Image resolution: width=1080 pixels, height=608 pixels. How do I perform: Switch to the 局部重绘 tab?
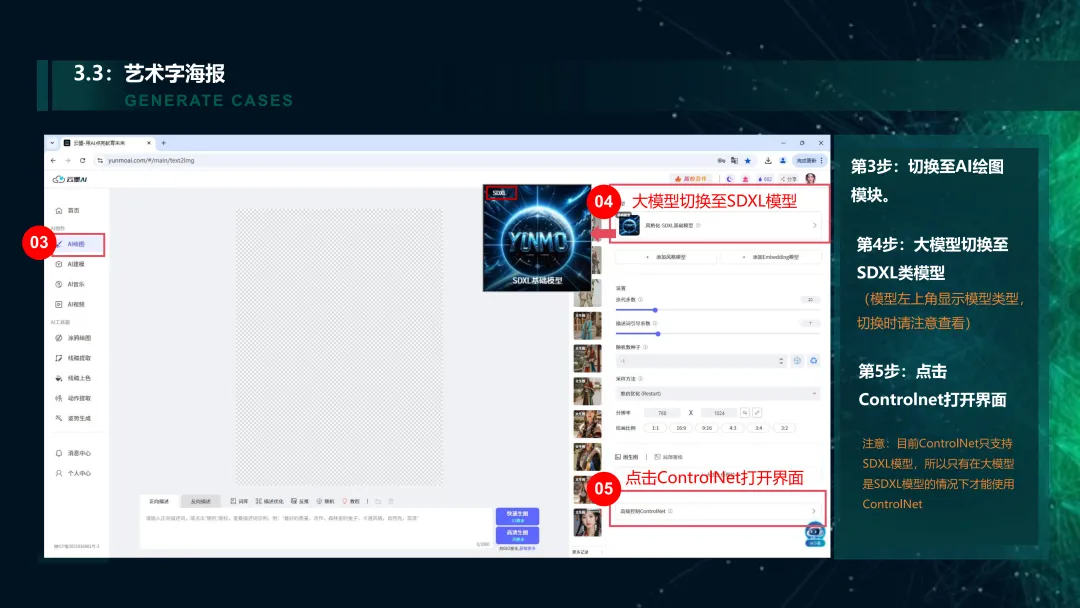(x=669, y=457)
